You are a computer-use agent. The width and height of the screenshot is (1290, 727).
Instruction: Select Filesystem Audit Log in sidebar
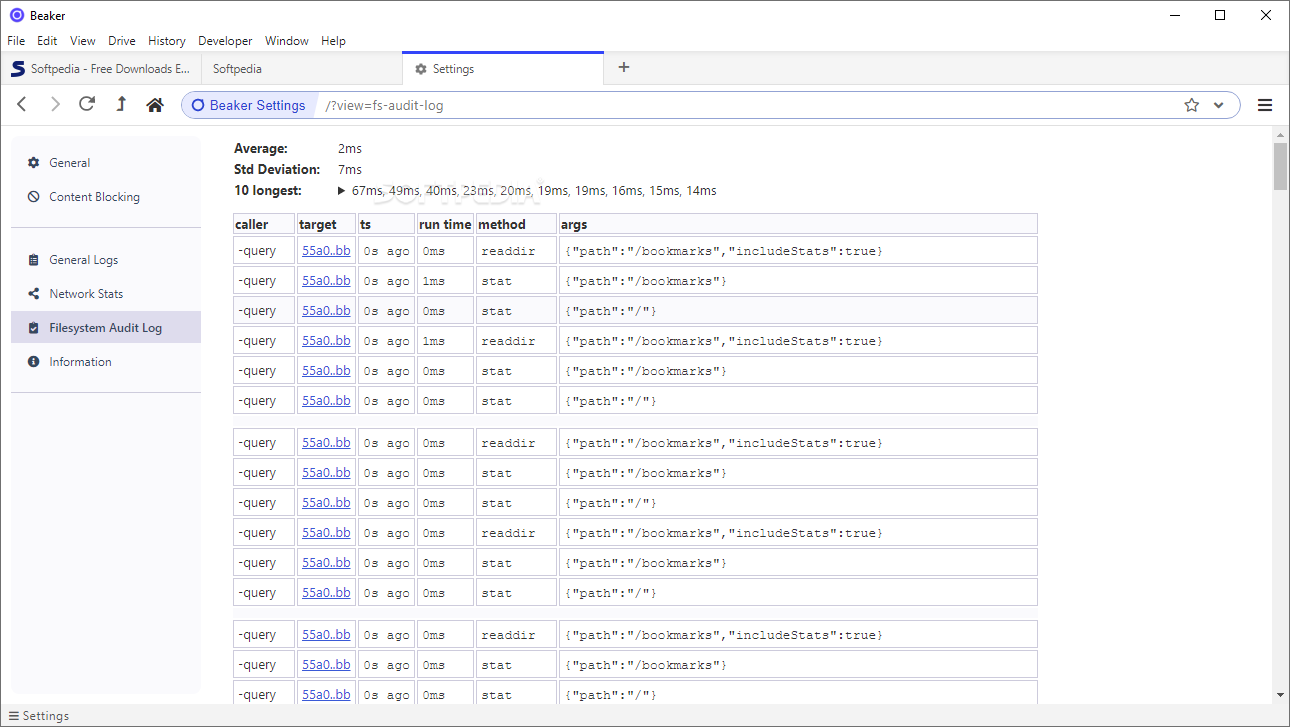point(106,328)
